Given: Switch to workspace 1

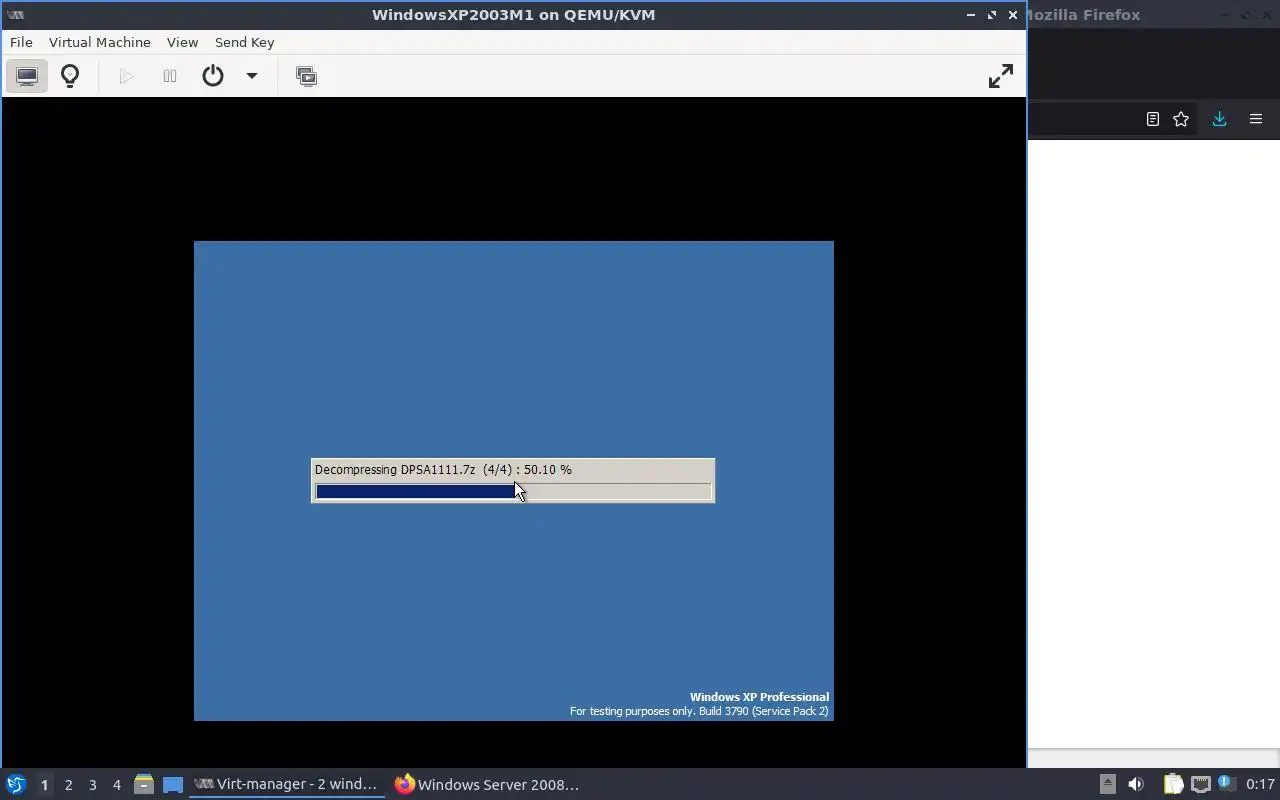Looking at the screenshot, I should (x=44, y=785).
